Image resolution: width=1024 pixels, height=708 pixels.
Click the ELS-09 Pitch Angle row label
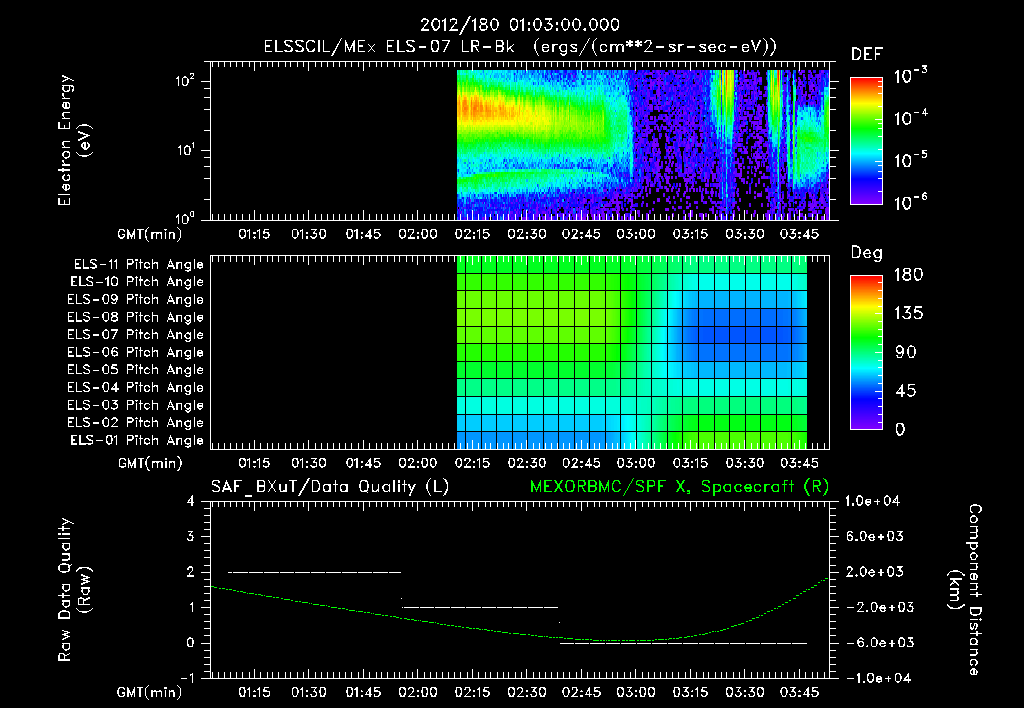click(x=136, y=300)
